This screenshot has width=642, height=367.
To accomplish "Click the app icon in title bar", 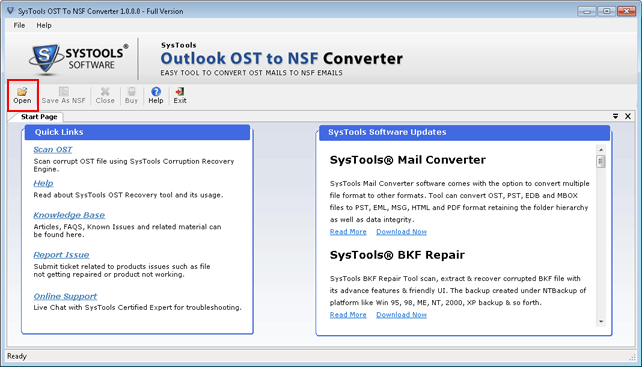I will (11, 11).
